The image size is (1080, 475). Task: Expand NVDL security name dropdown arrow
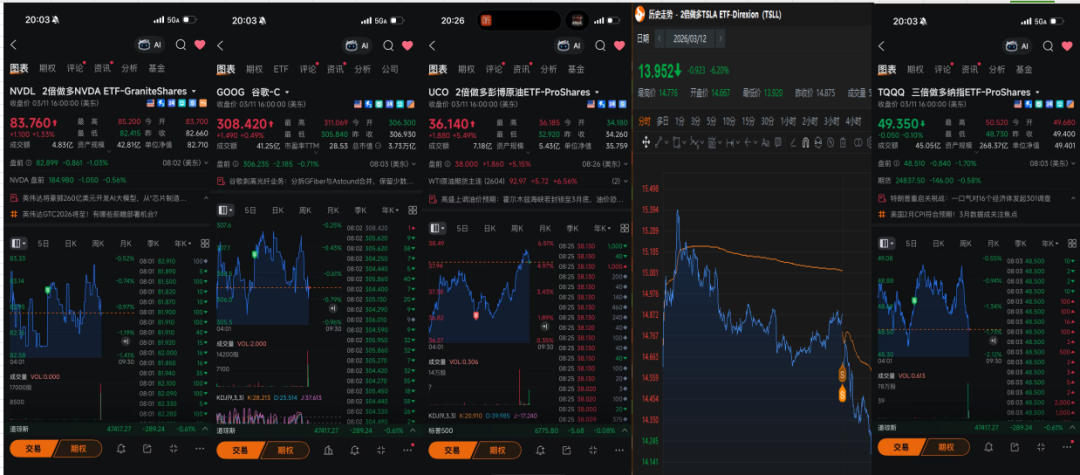point(194,92)
